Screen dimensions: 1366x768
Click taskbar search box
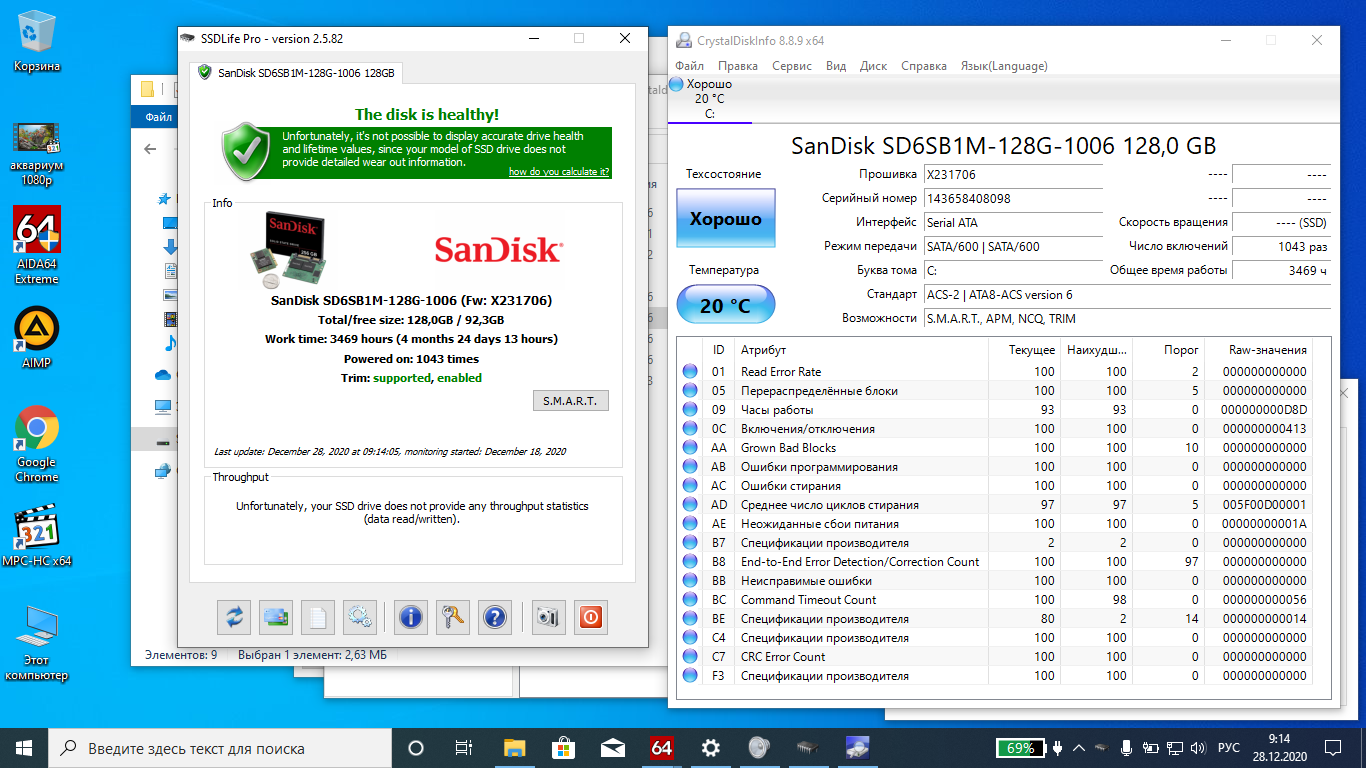[220, 747]
